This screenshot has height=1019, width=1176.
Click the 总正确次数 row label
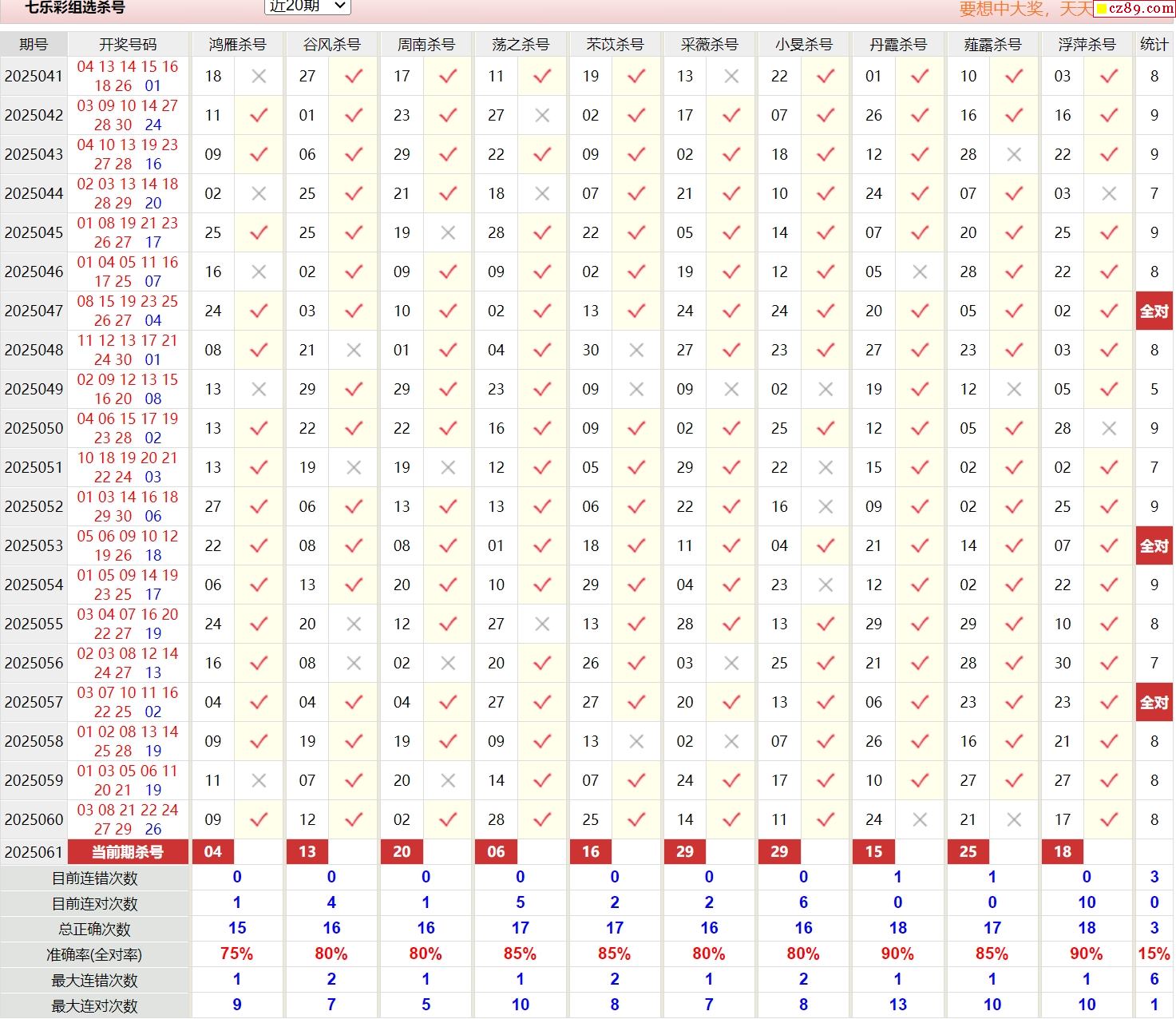click(95, 930)
